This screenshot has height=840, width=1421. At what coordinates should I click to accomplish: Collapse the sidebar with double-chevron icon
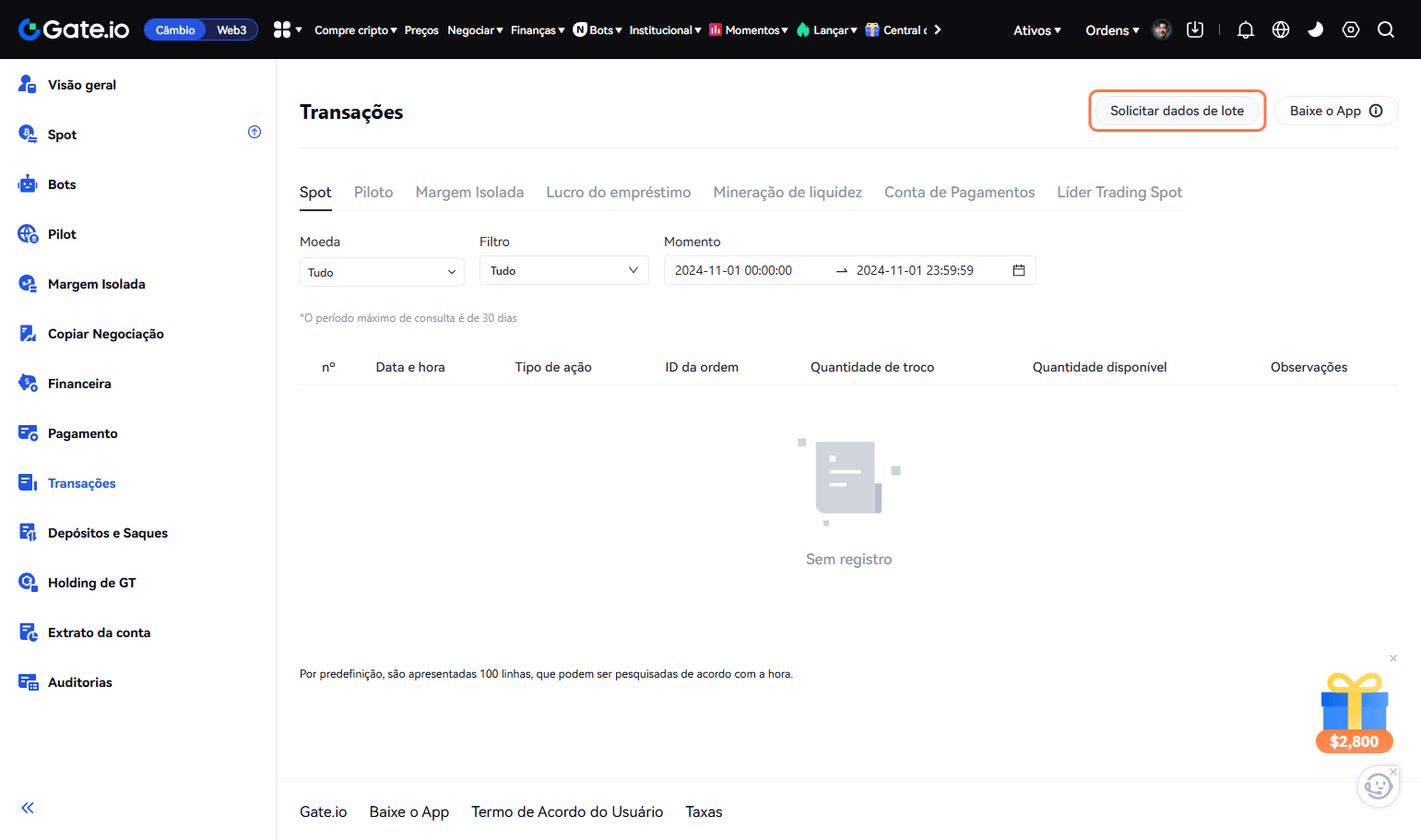pyautogui.click(x=28, y=808)
